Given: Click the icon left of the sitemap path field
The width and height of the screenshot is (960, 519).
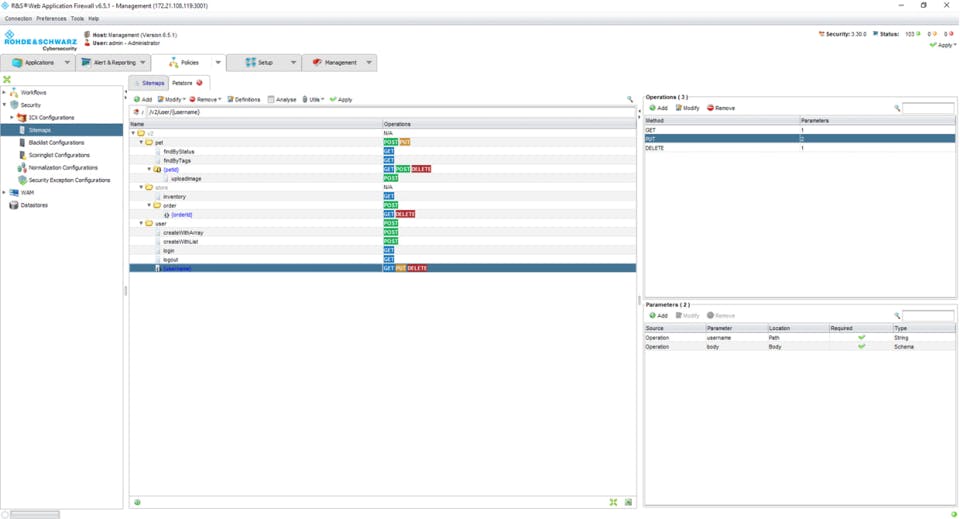Looking at the screenshot, I should [136, 112].
